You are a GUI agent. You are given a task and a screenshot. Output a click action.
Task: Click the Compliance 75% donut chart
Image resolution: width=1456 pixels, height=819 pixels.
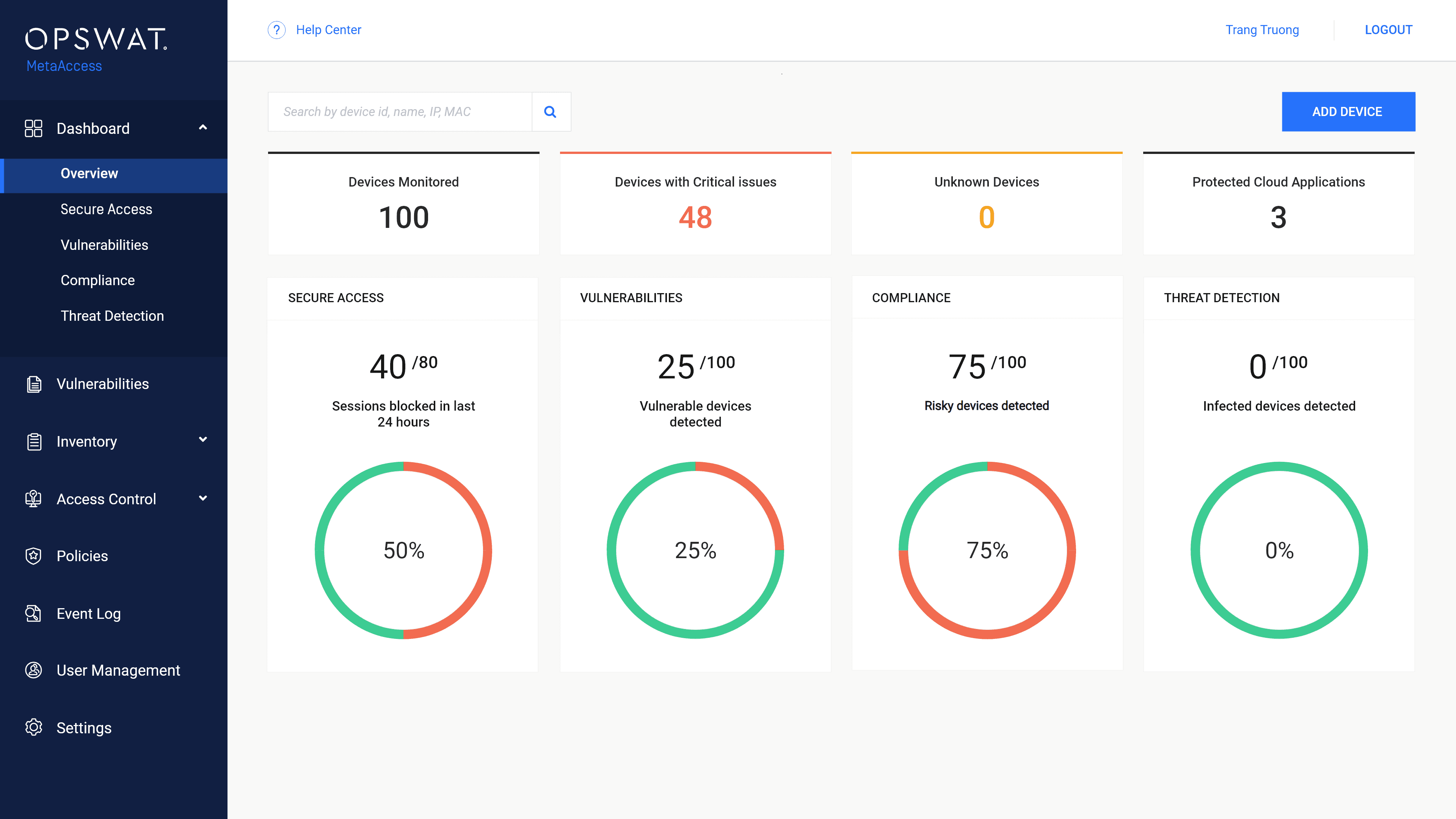click(x=987, y=551)
